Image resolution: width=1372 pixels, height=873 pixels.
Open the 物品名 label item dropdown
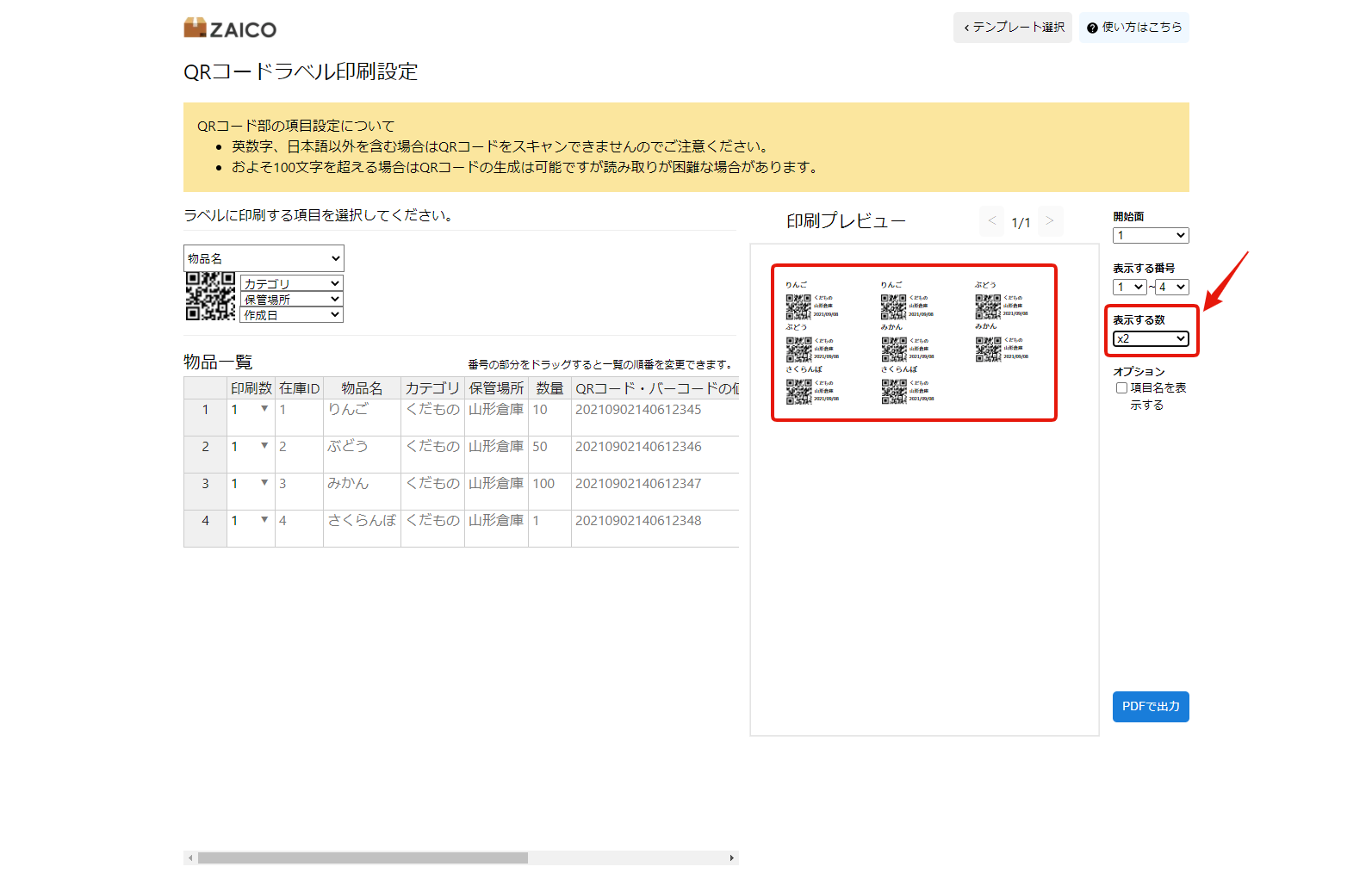264,258
